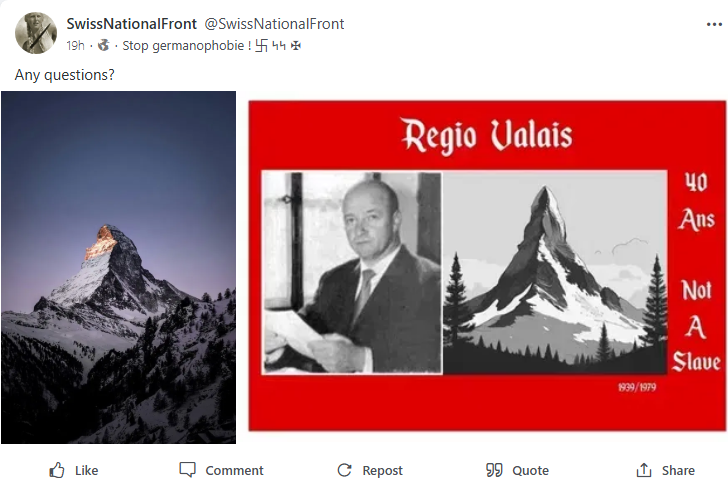
Task: Click the Comment speech bubble icon
Action: click(187, 470)
